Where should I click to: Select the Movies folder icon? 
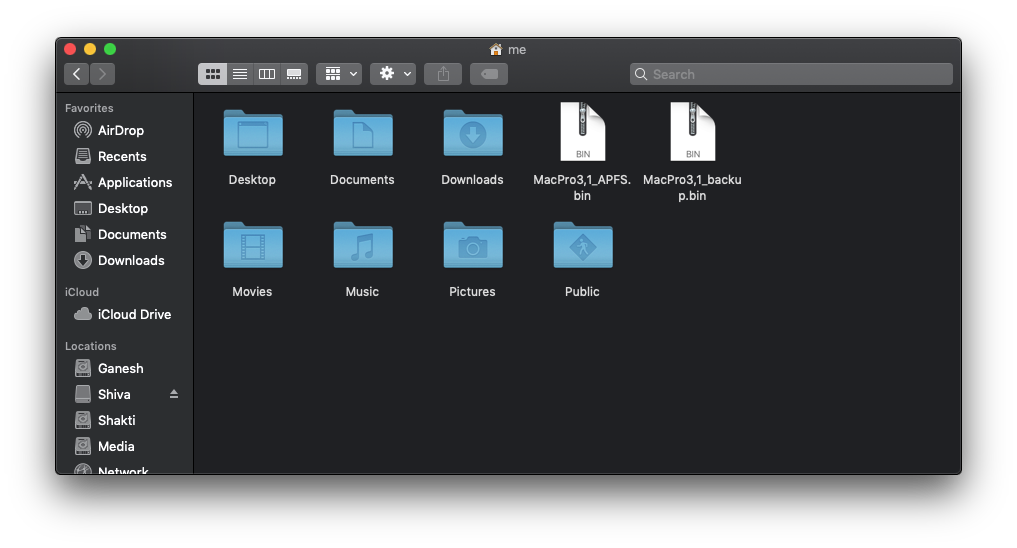coord(253,245)
